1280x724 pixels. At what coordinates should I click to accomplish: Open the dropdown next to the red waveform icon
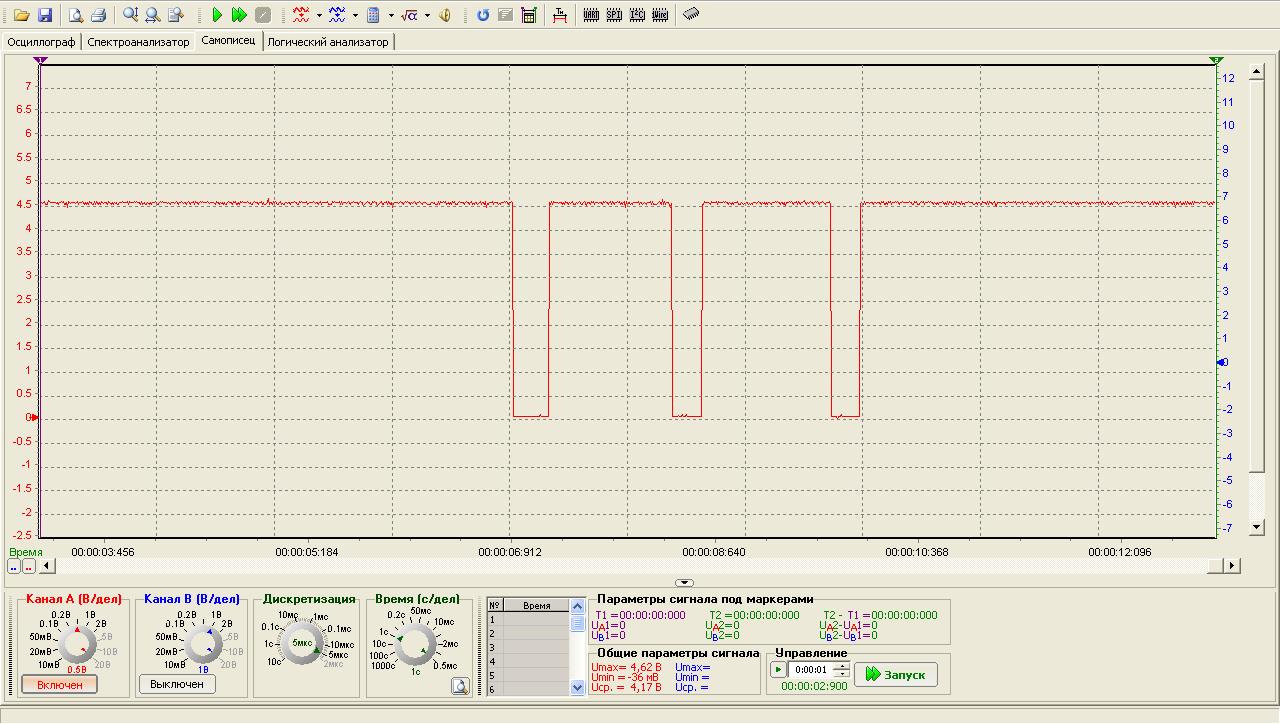319,15
